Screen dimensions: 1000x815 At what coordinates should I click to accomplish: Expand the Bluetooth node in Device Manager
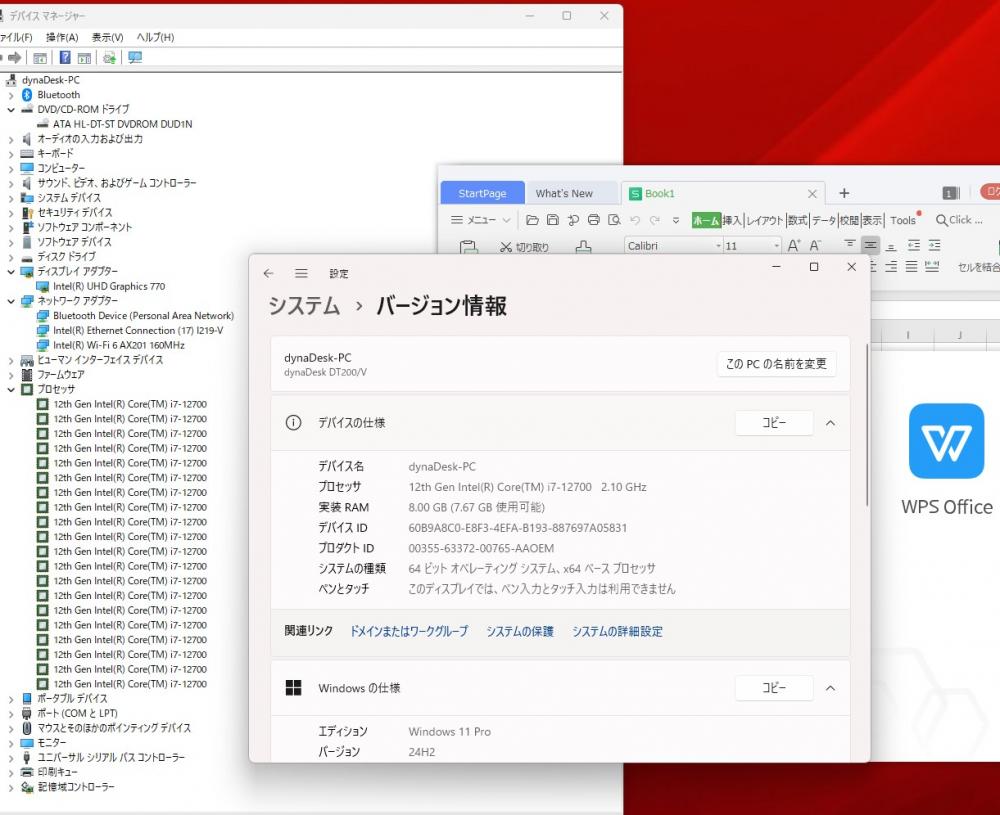click(10, 95)
